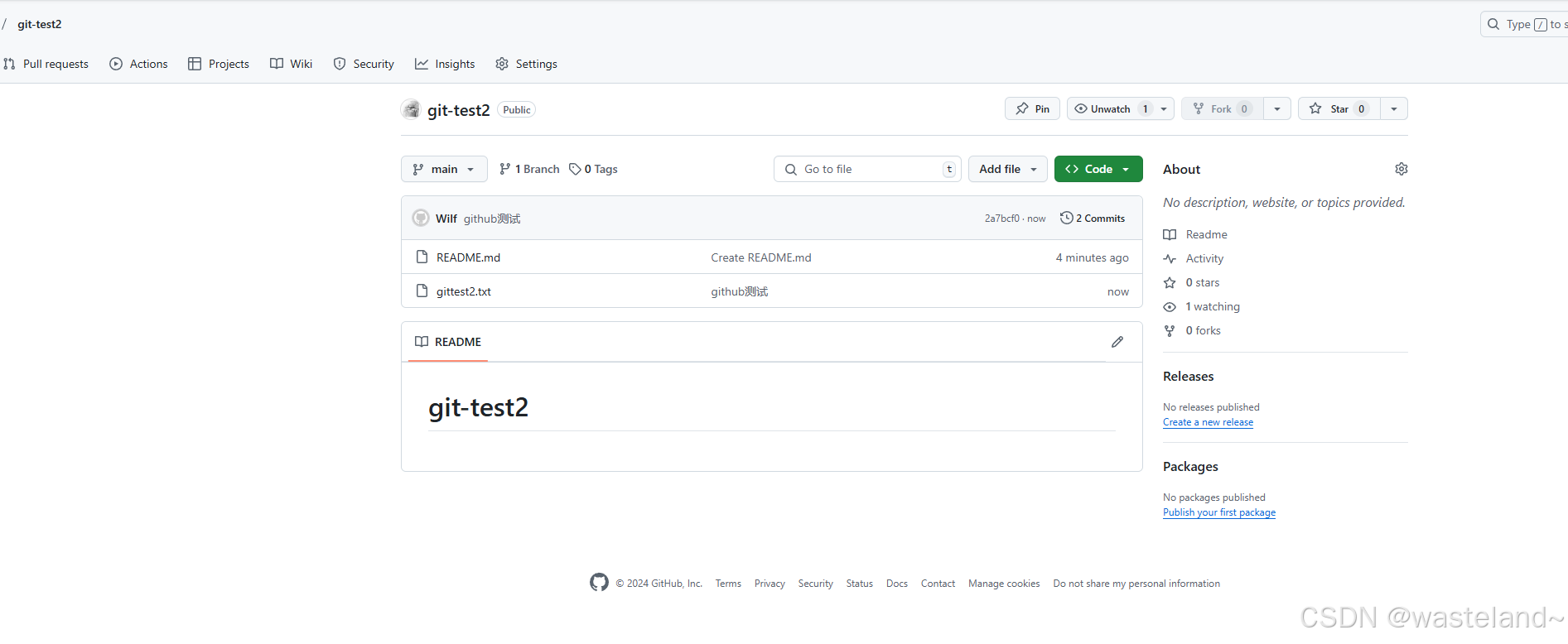This screenshot has height=644, width=1568.
Task: Focus the 'Type / to search' box
Action: coord(1524,24)
